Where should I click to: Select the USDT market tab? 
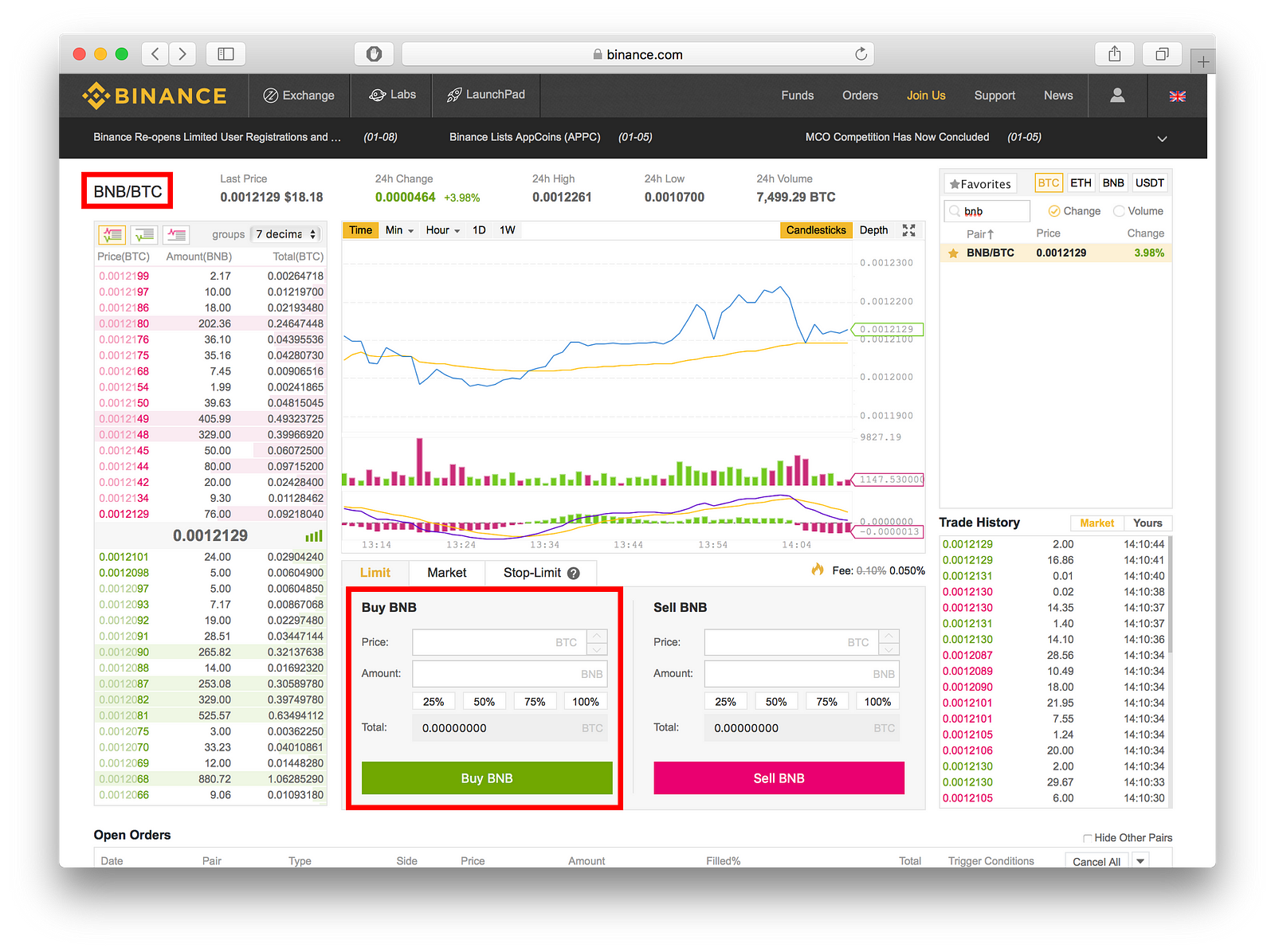[x=1149, y=183]
